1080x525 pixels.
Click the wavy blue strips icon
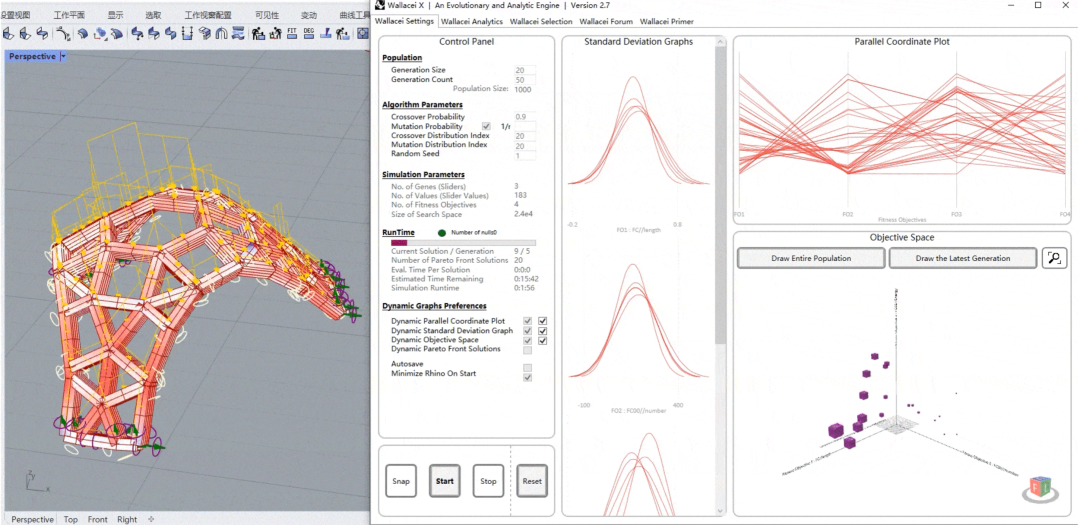[238, 33]
